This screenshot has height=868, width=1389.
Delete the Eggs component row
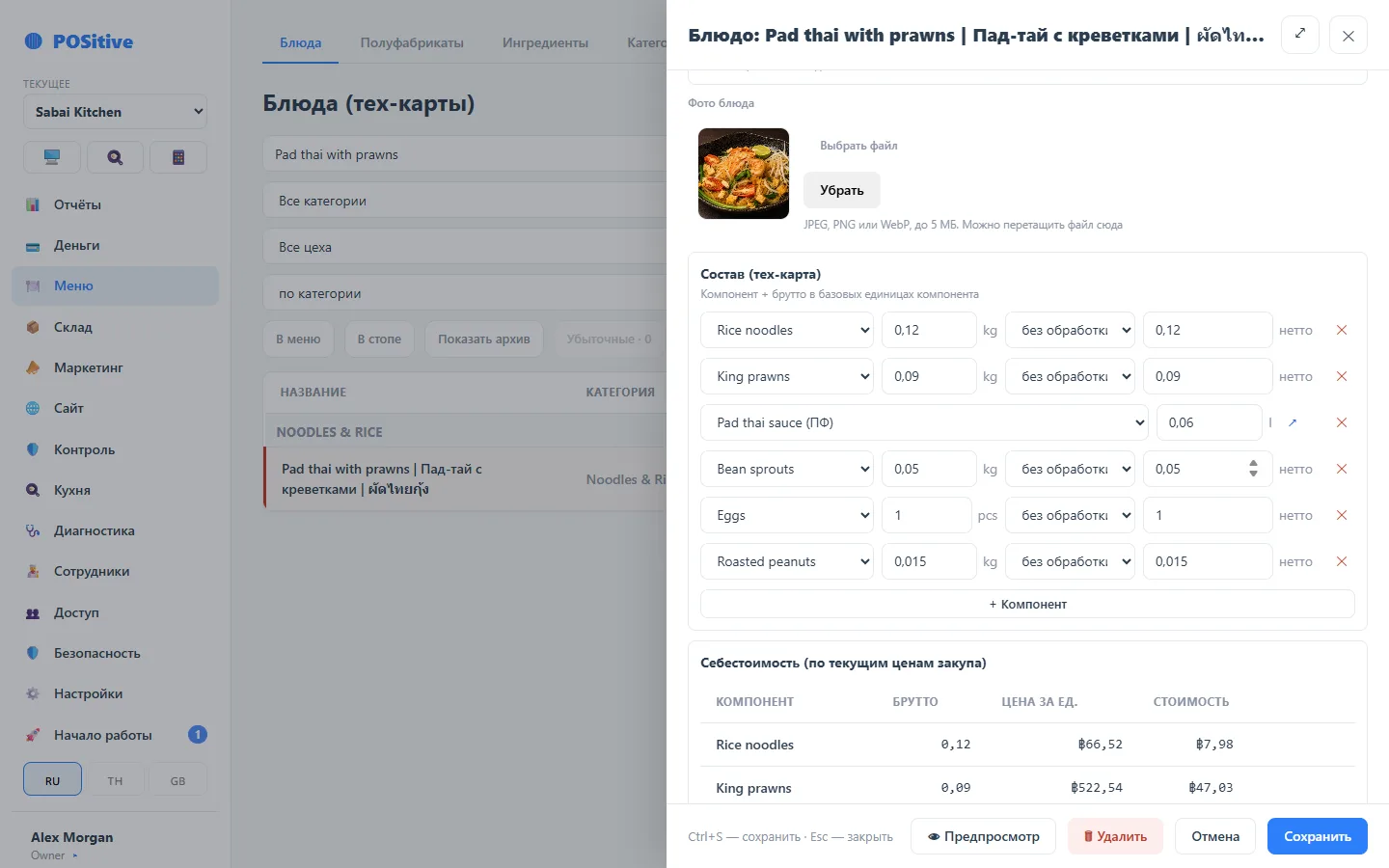[x=1341, y=515]
